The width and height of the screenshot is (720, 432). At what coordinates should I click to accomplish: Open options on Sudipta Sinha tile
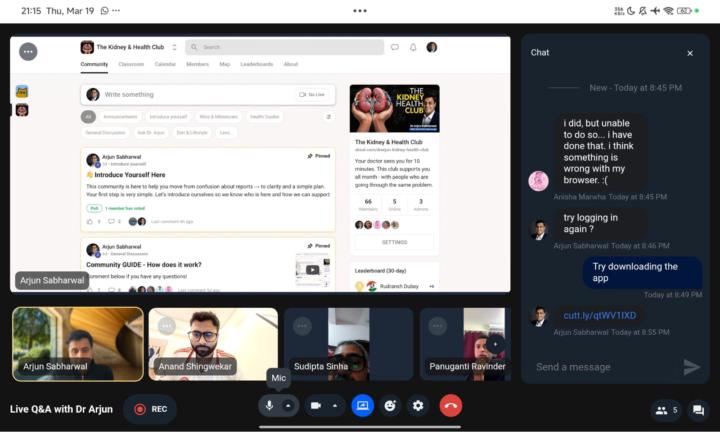tap(302, 326)
